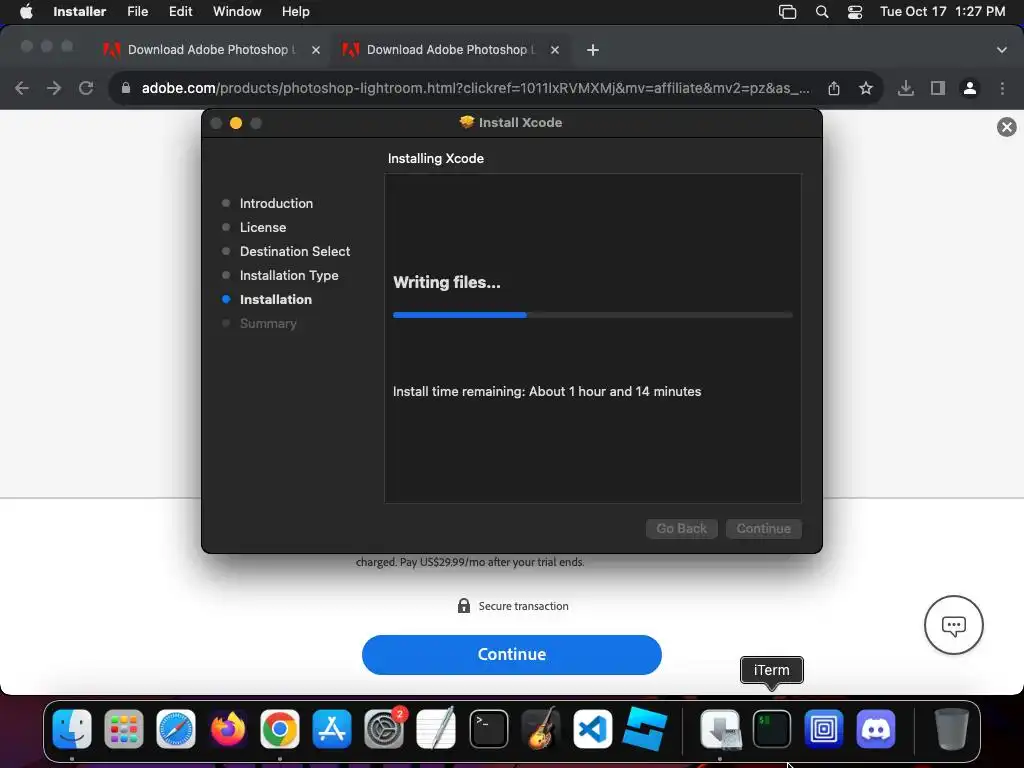
Task: Switch to second Download Adobe Photoshop tab
Action: pos(451,50)
